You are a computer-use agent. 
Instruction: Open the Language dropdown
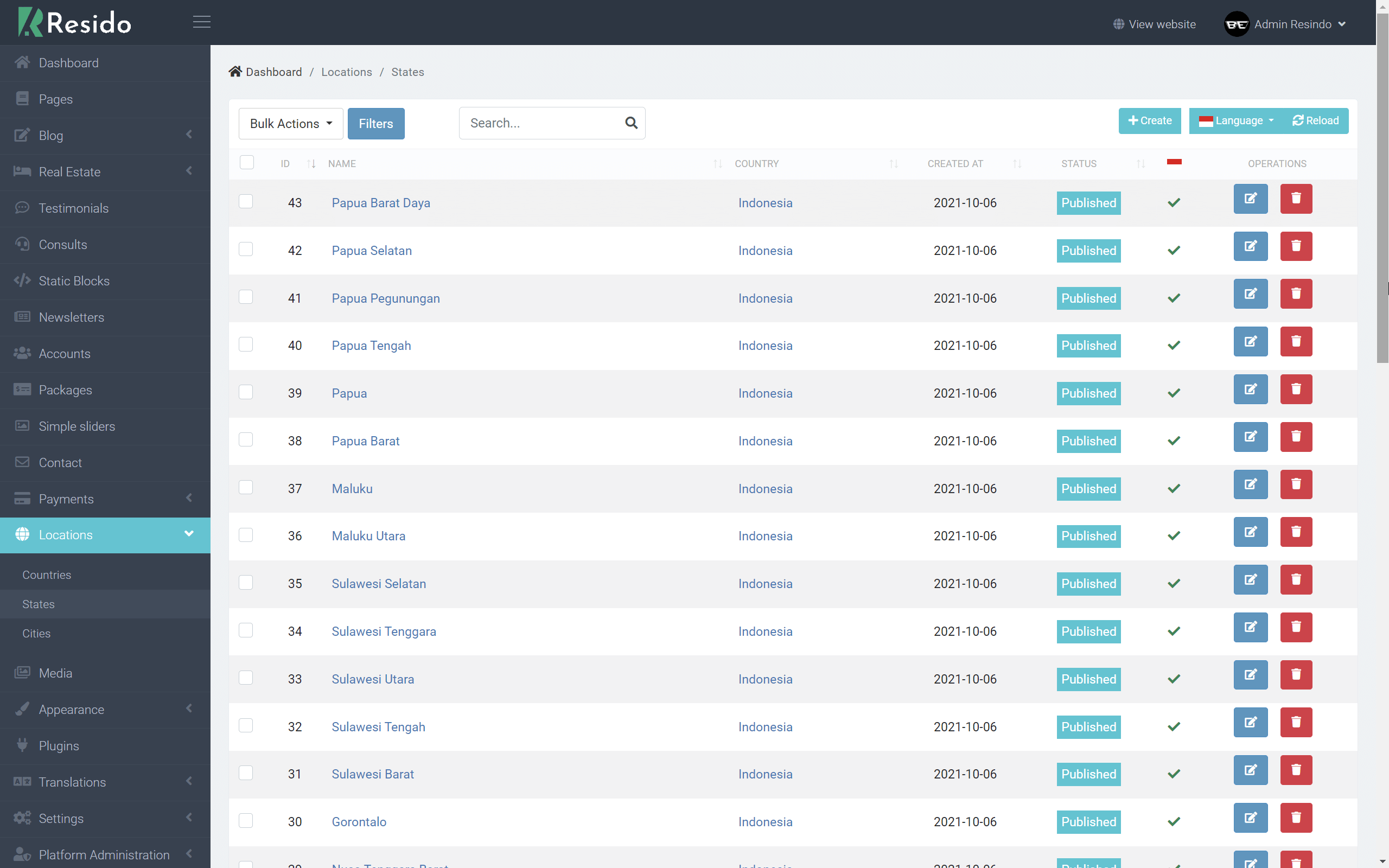click(x=1236, y=120)
